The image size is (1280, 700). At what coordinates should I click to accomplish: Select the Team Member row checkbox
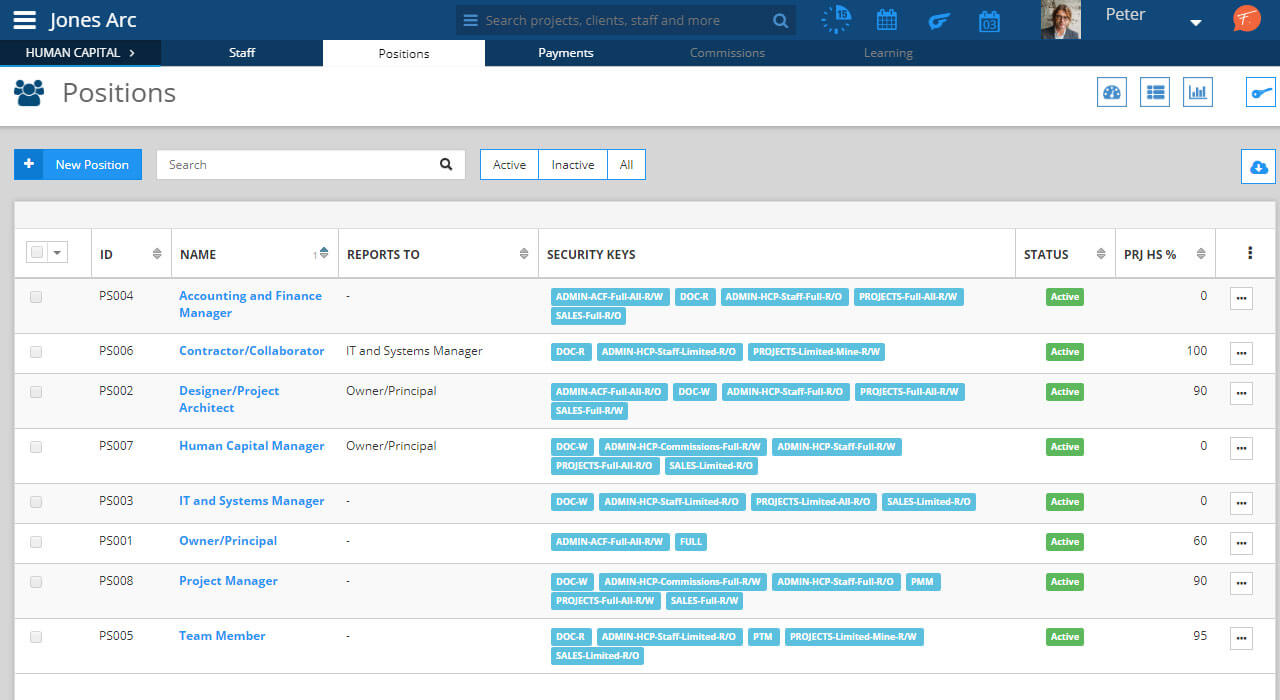click(x=36, y=637)
